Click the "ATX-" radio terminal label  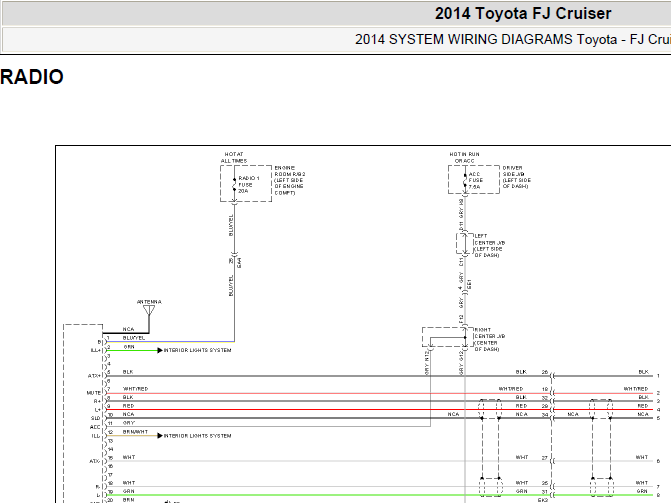click(95, 461)
